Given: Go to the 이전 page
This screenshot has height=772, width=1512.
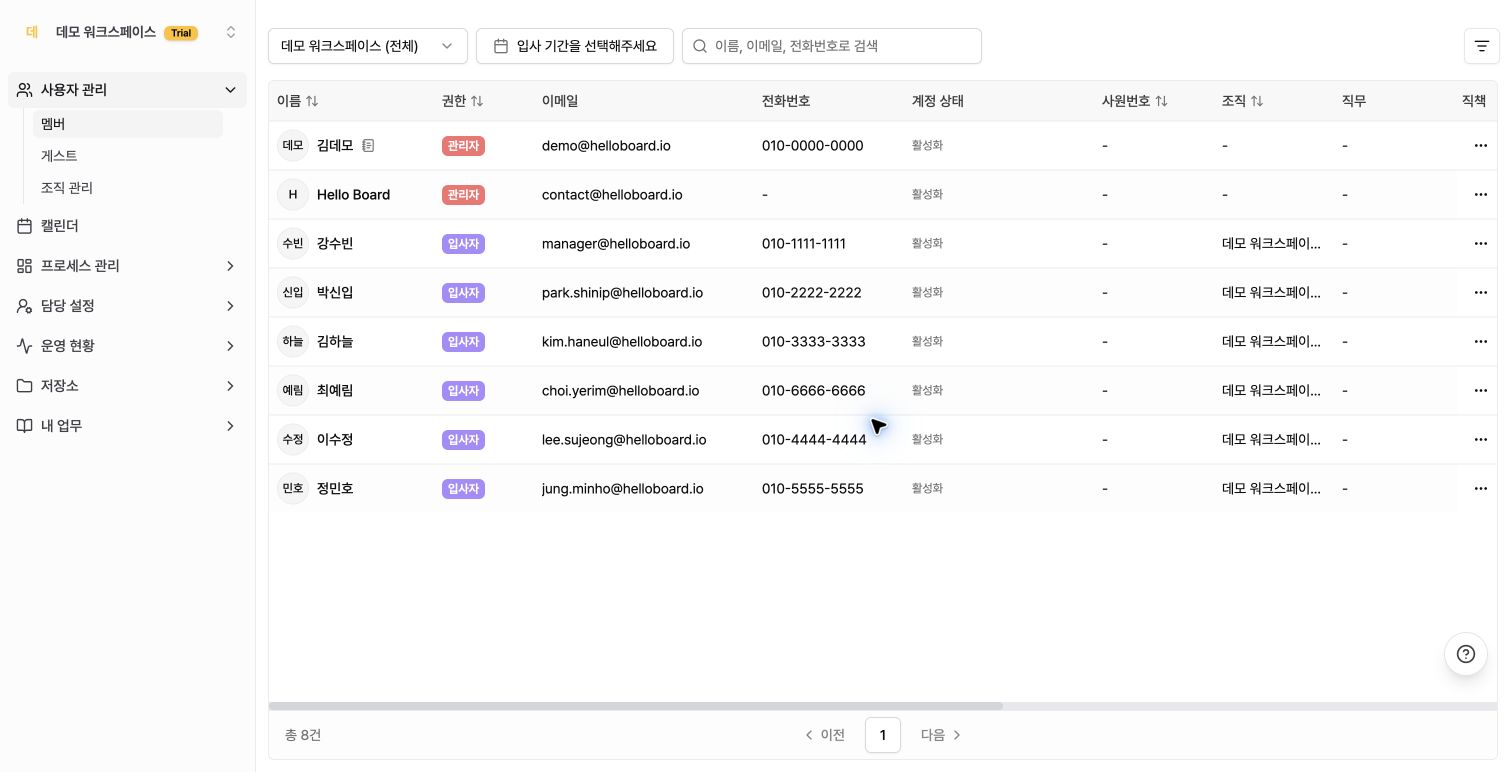Looking at the screenshot, I should [x=825, y=735].
